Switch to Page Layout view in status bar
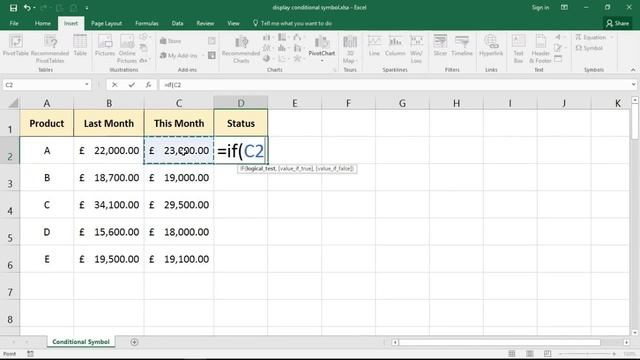The width and height of the screenshot is (640, 360). tap(530, 353)
